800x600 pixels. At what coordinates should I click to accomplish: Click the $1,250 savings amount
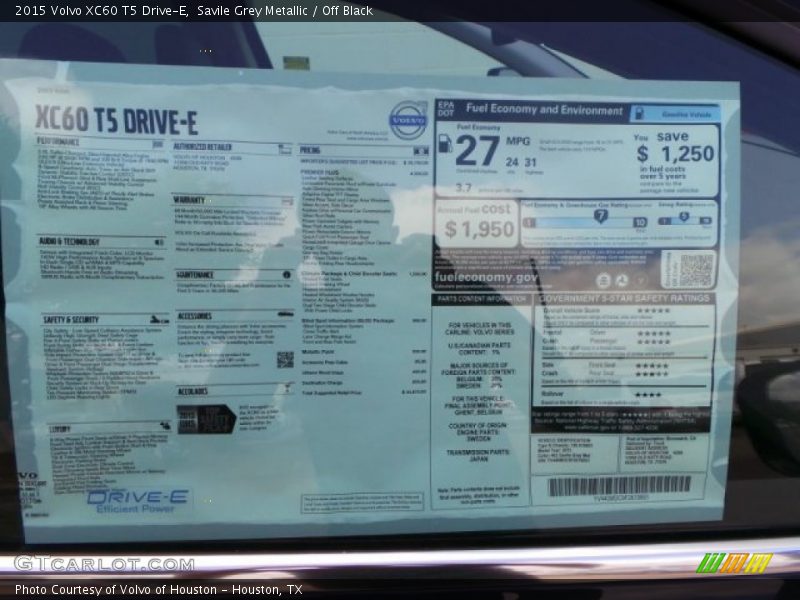(675, 154)
